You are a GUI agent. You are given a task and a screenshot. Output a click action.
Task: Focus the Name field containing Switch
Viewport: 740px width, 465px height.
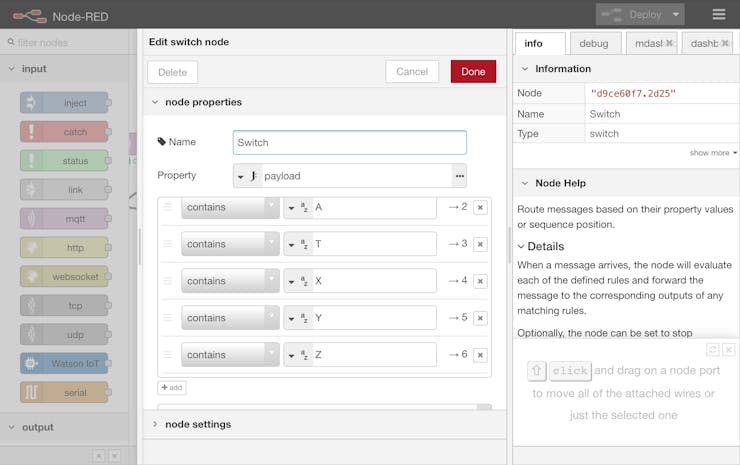coord(350,143)
